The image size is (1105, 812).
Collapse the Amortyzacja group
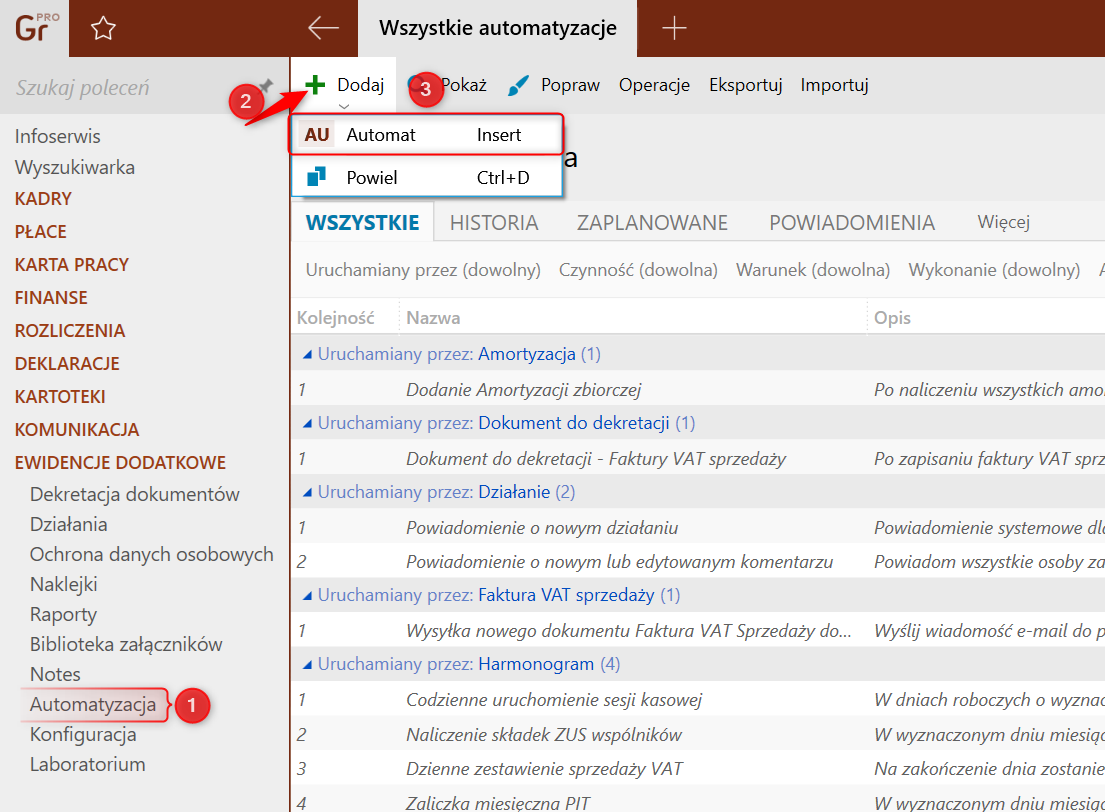[x=308, y=354]
